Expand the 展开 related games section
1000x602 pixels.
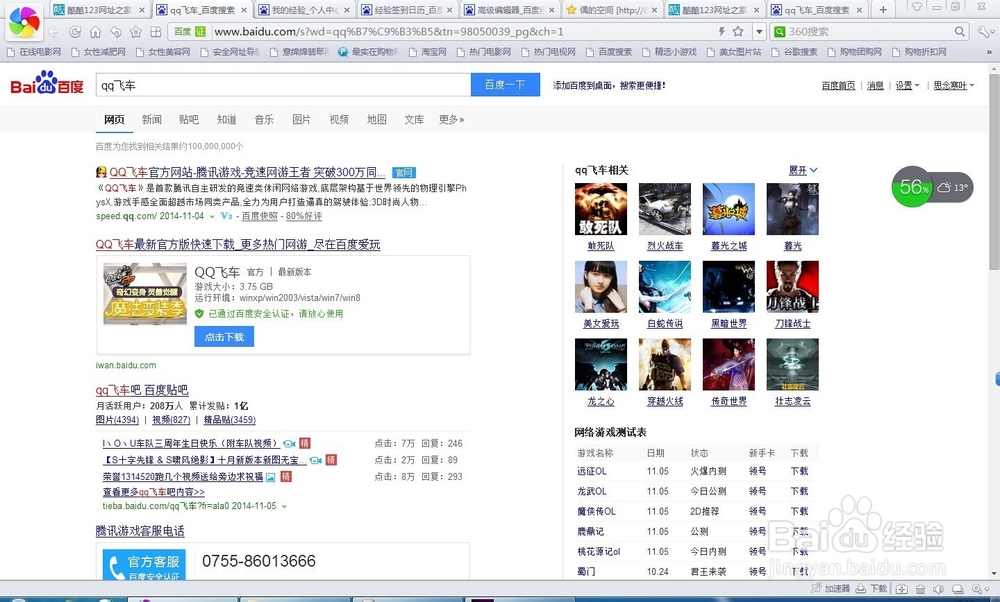pyautogui.click(x=803, y=170)
